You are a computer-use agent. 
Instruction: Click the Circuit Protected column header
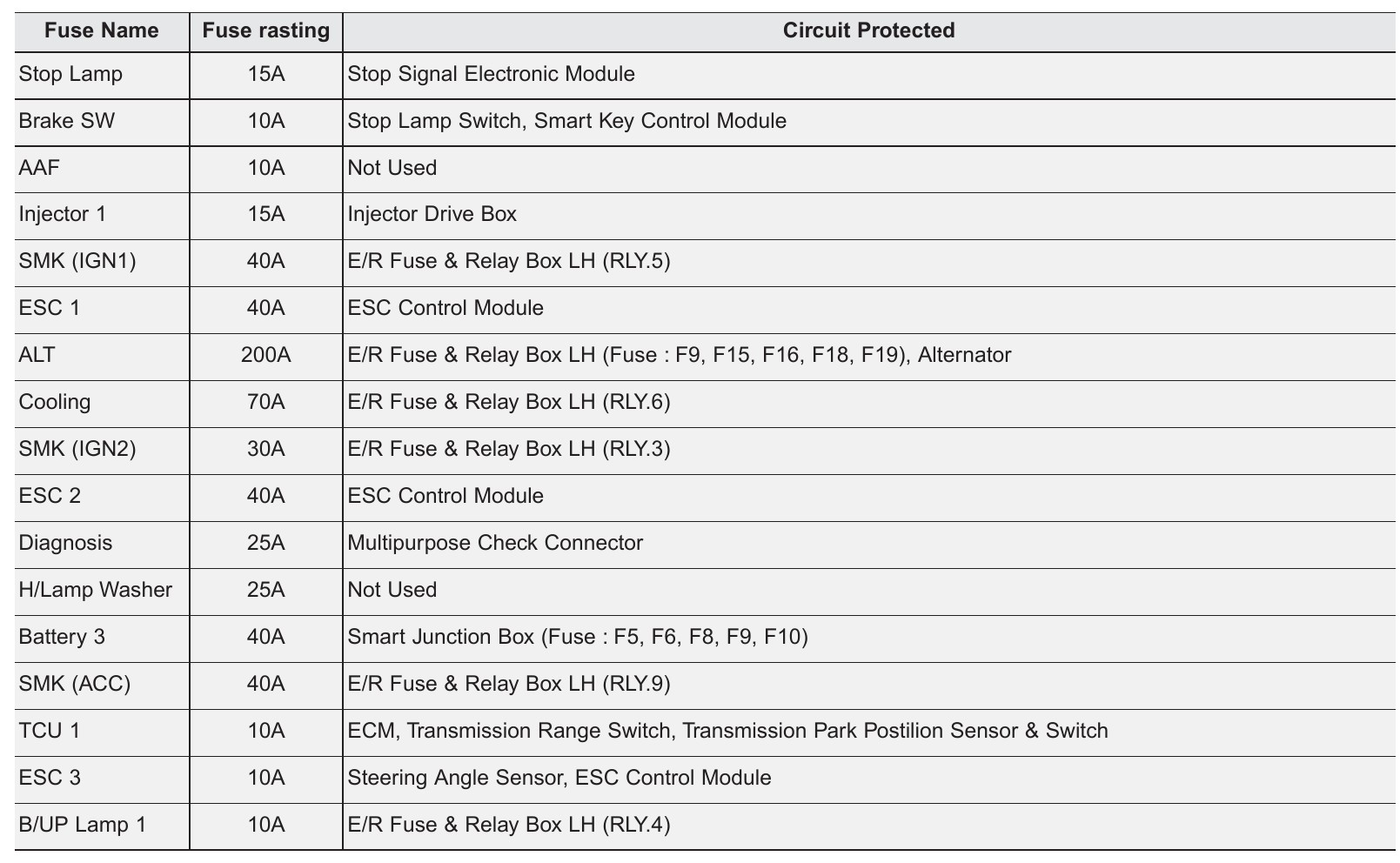(868, 31)
